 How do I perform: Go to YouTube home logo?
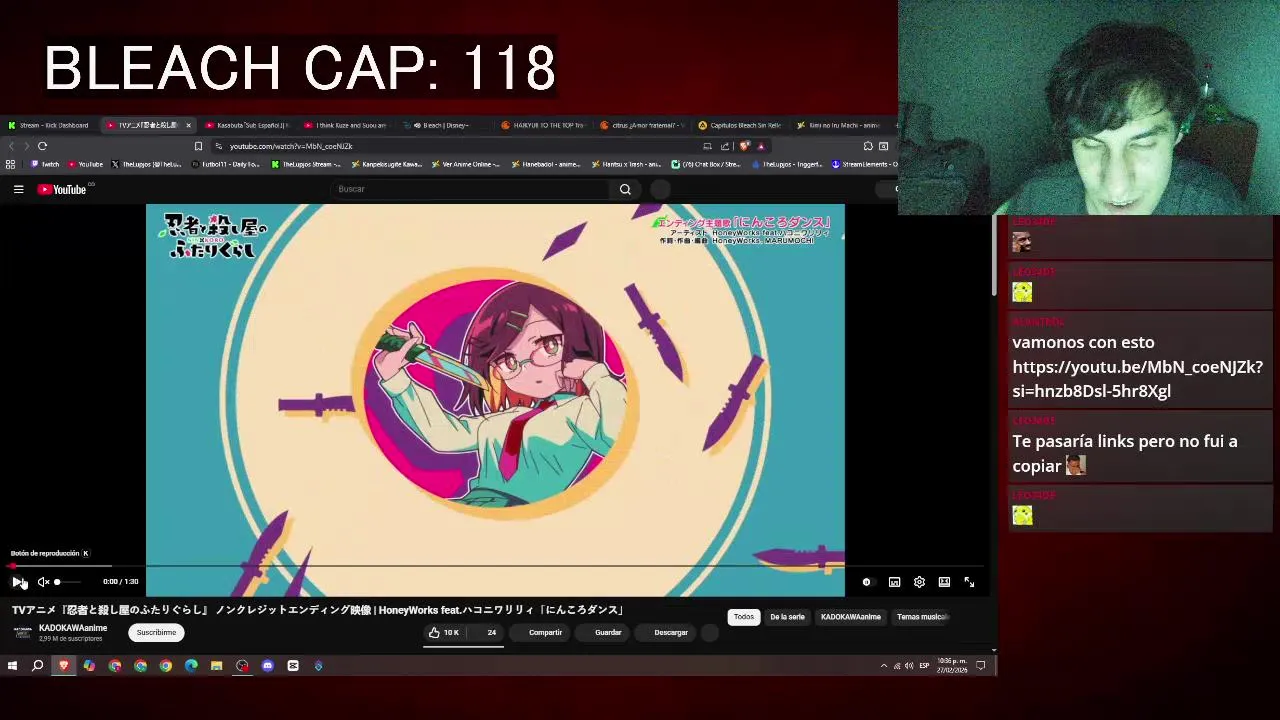[62, 189]
